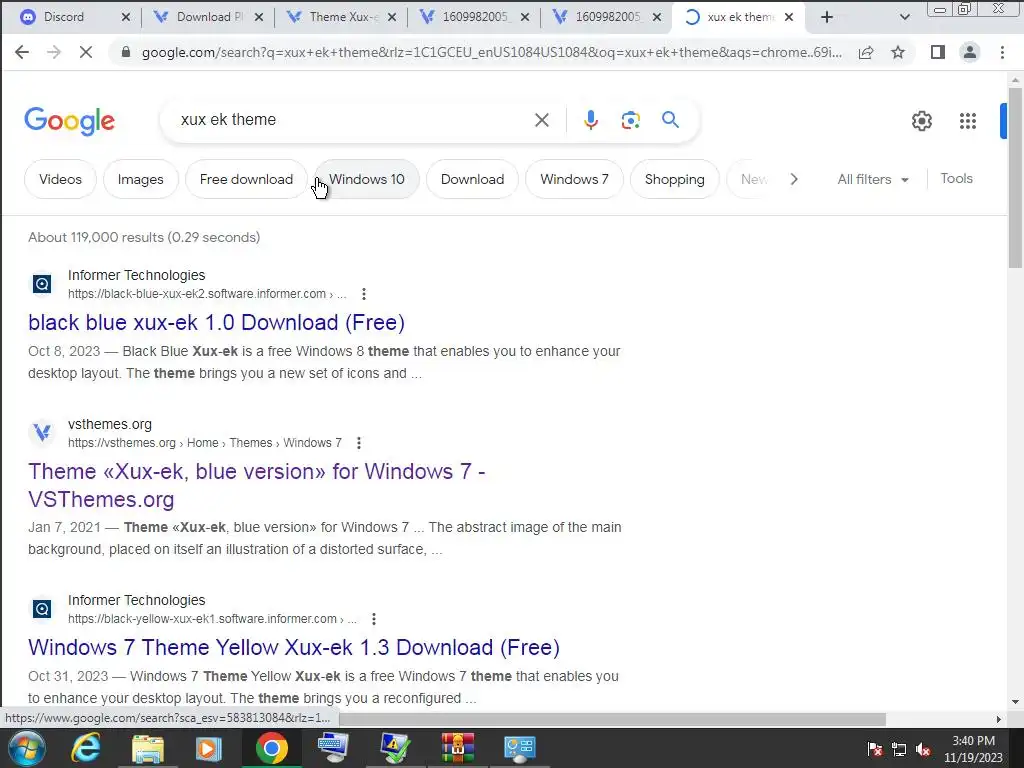1024x768 pixels.
Task: Click the vertical scrollbar thumb
Action: [1015, 176]
